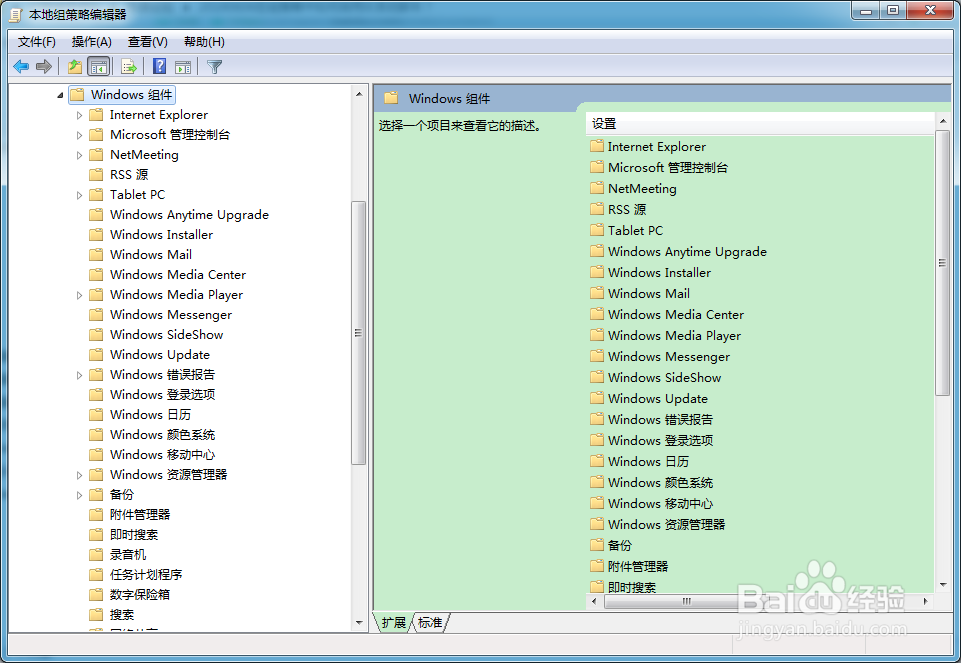The width and height of the screenshot is (961, 663).
Task: Switch to the 扩展 tab
Action: click(x=393, y=623)
